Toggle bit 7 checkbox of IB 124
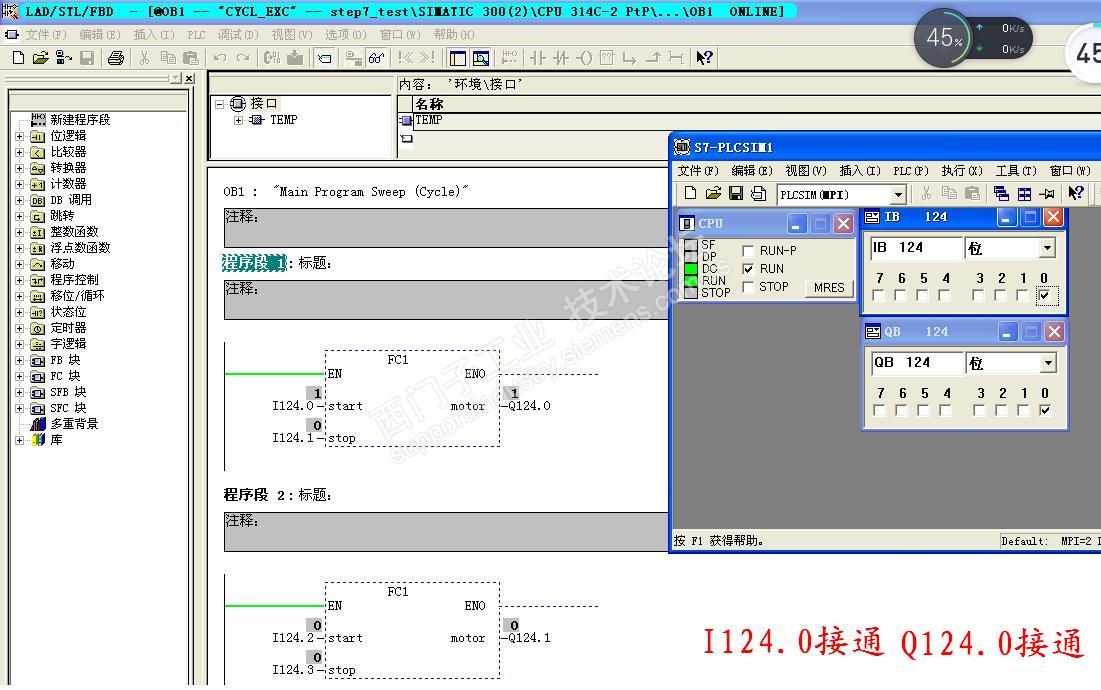The height and width of the screenshot is (690, 1101). click(878, 296)
